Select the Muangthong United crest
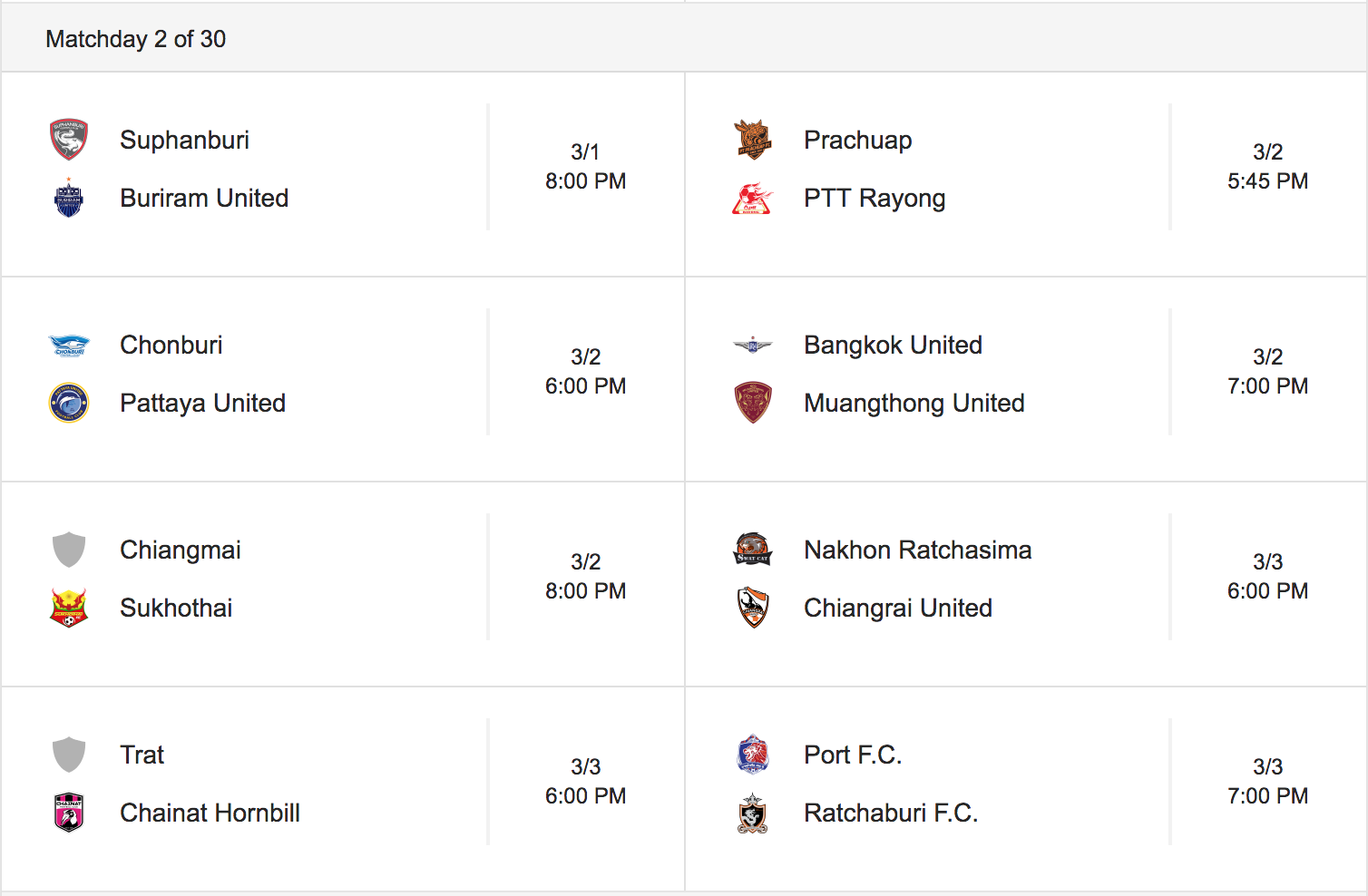This screenshot has width=1368, height=896. coord(753,403)
